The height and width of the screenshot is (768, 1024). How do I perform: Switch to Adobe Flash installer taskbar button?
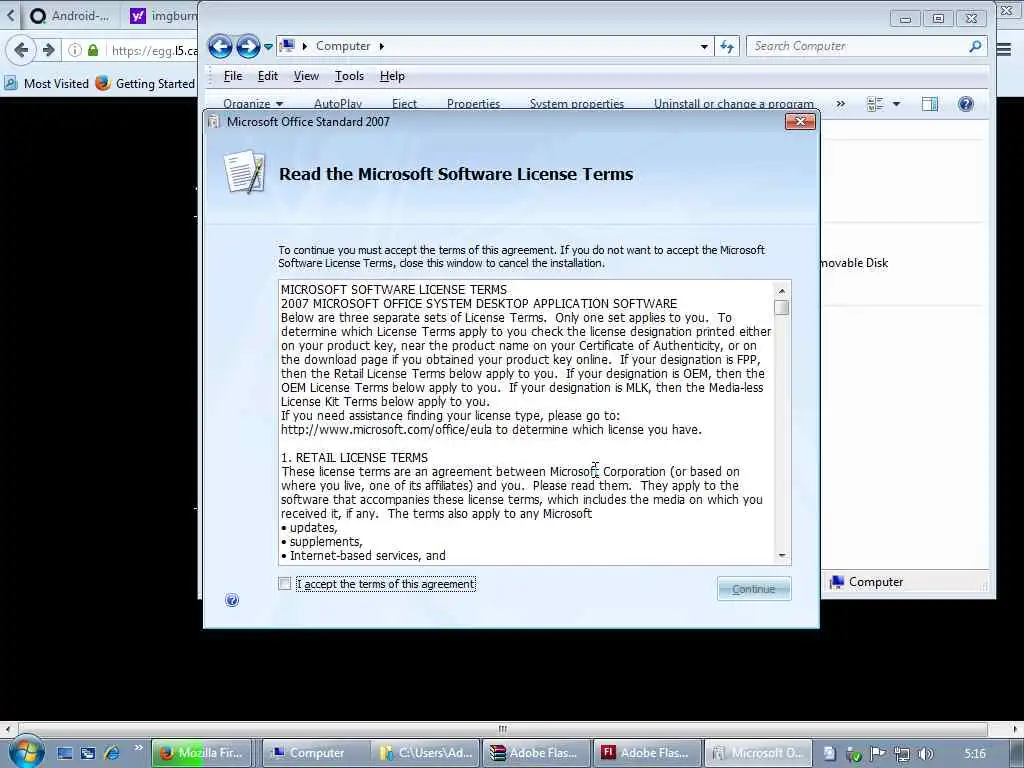[x=647, y=753]
